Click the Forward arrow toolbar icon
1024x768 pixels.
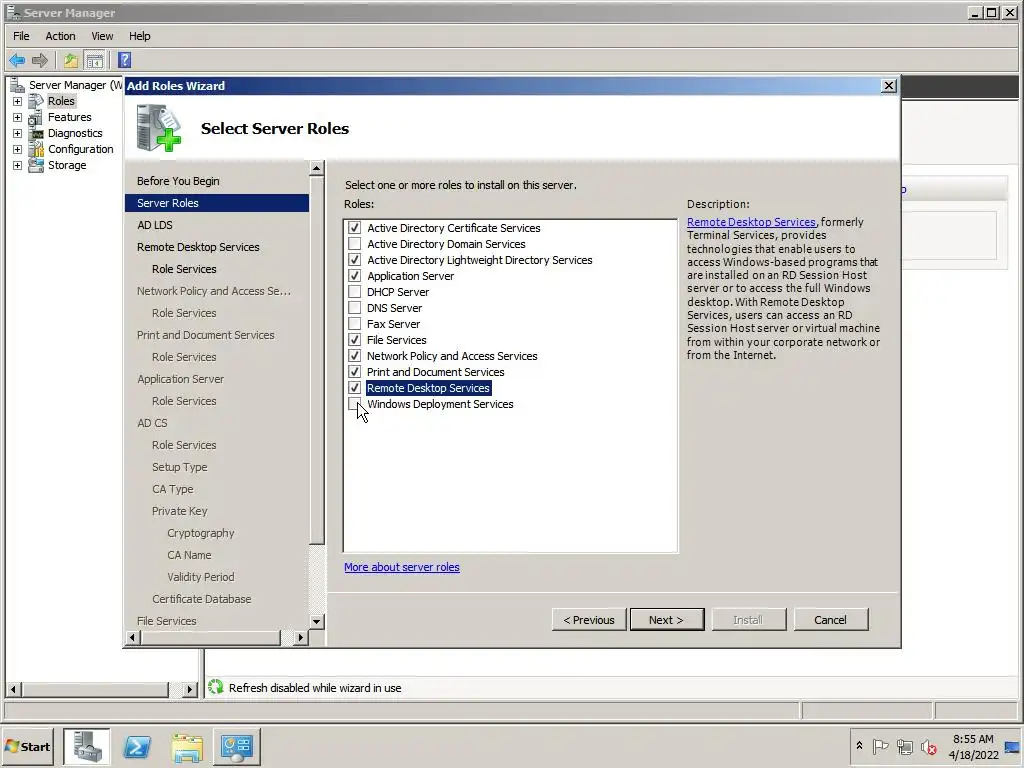(x=40, y=61)
